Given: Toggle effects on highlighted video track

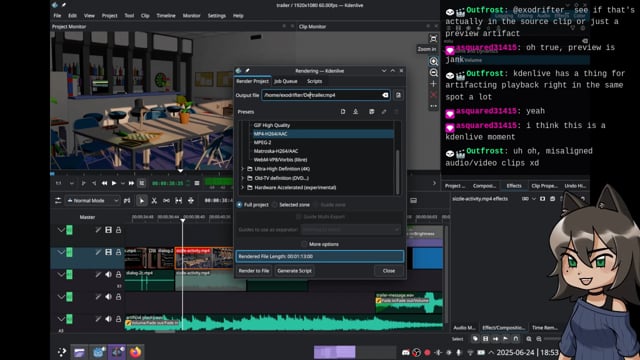Looking at the screenshot, I should (x=98, y=252).
